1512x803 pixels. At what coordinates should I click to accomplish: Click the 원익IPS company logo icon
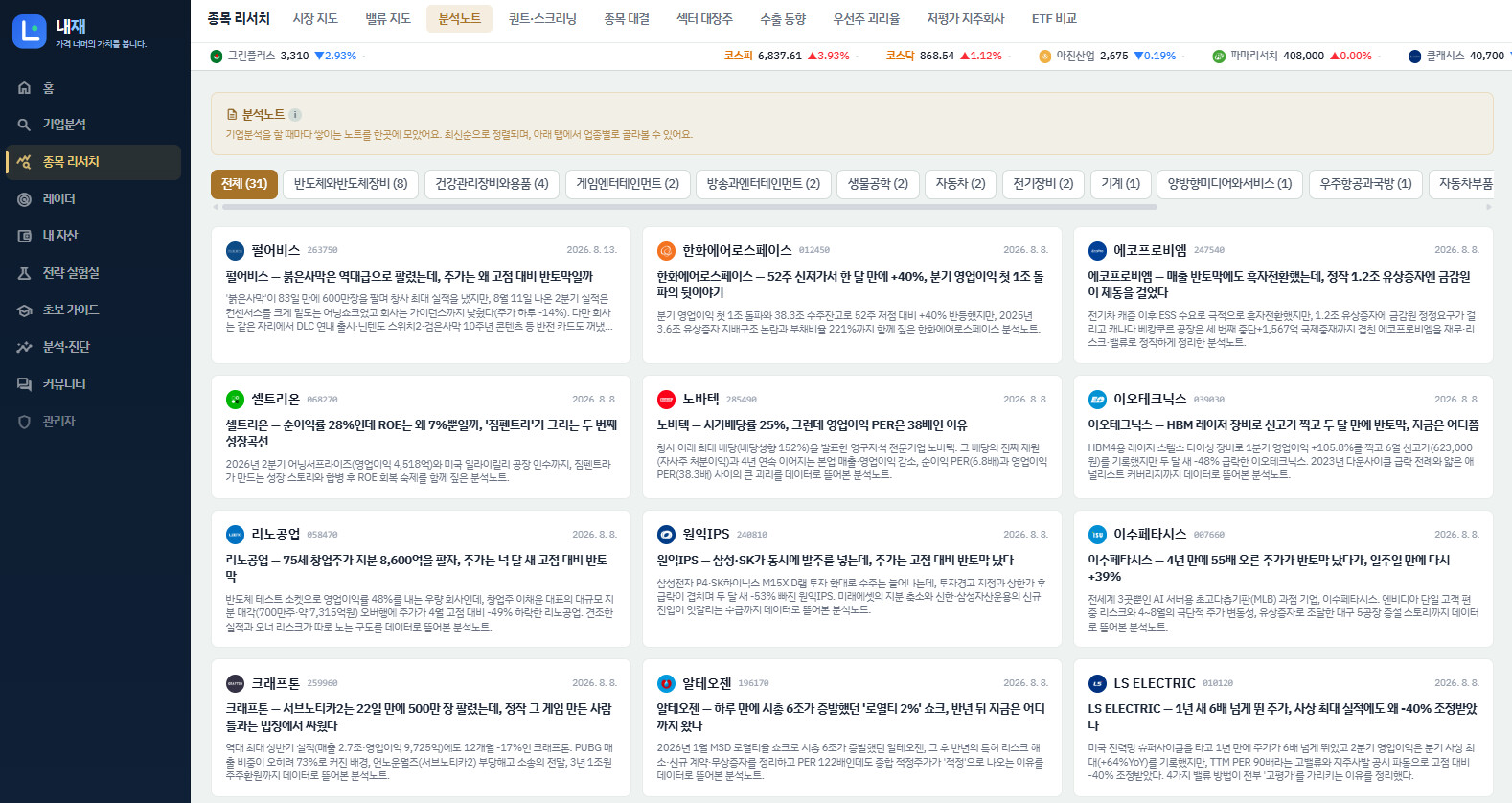[666, 535]
